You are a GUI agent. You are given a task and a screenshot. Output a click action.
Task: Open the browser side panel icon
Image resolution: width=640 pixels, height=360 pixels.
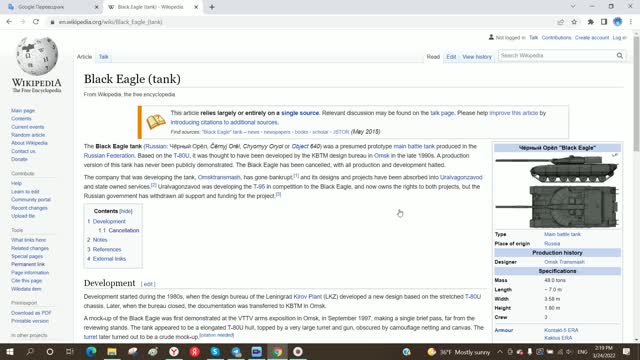pyautogui.click(x=604, y=22)
